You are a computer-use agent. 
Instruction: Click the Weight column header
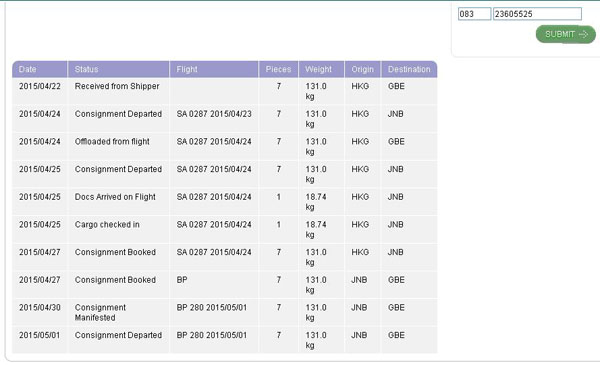coord(321,69)
